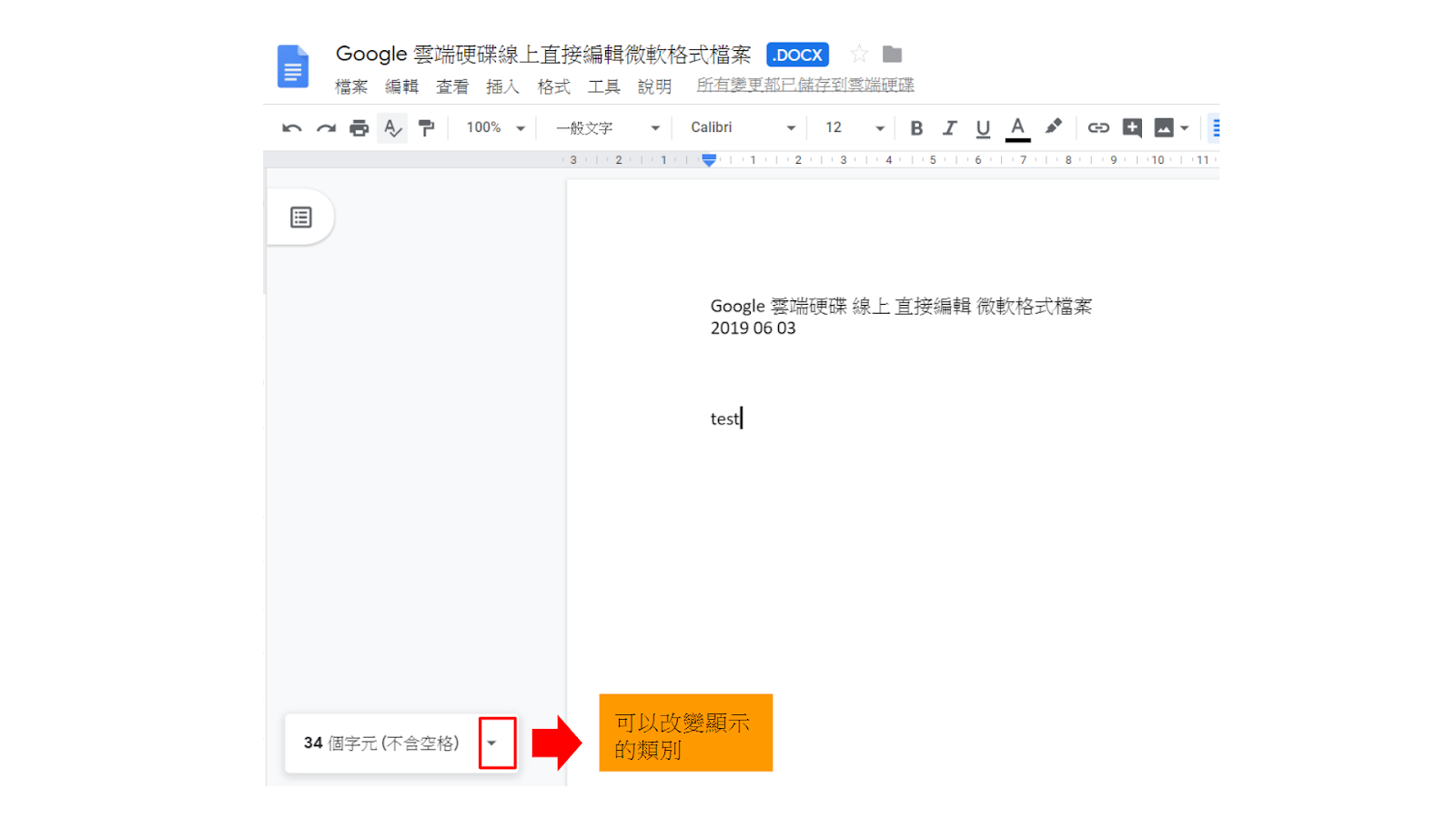Open the 一般文字 paragraph style dropdown

pos(607,128)
